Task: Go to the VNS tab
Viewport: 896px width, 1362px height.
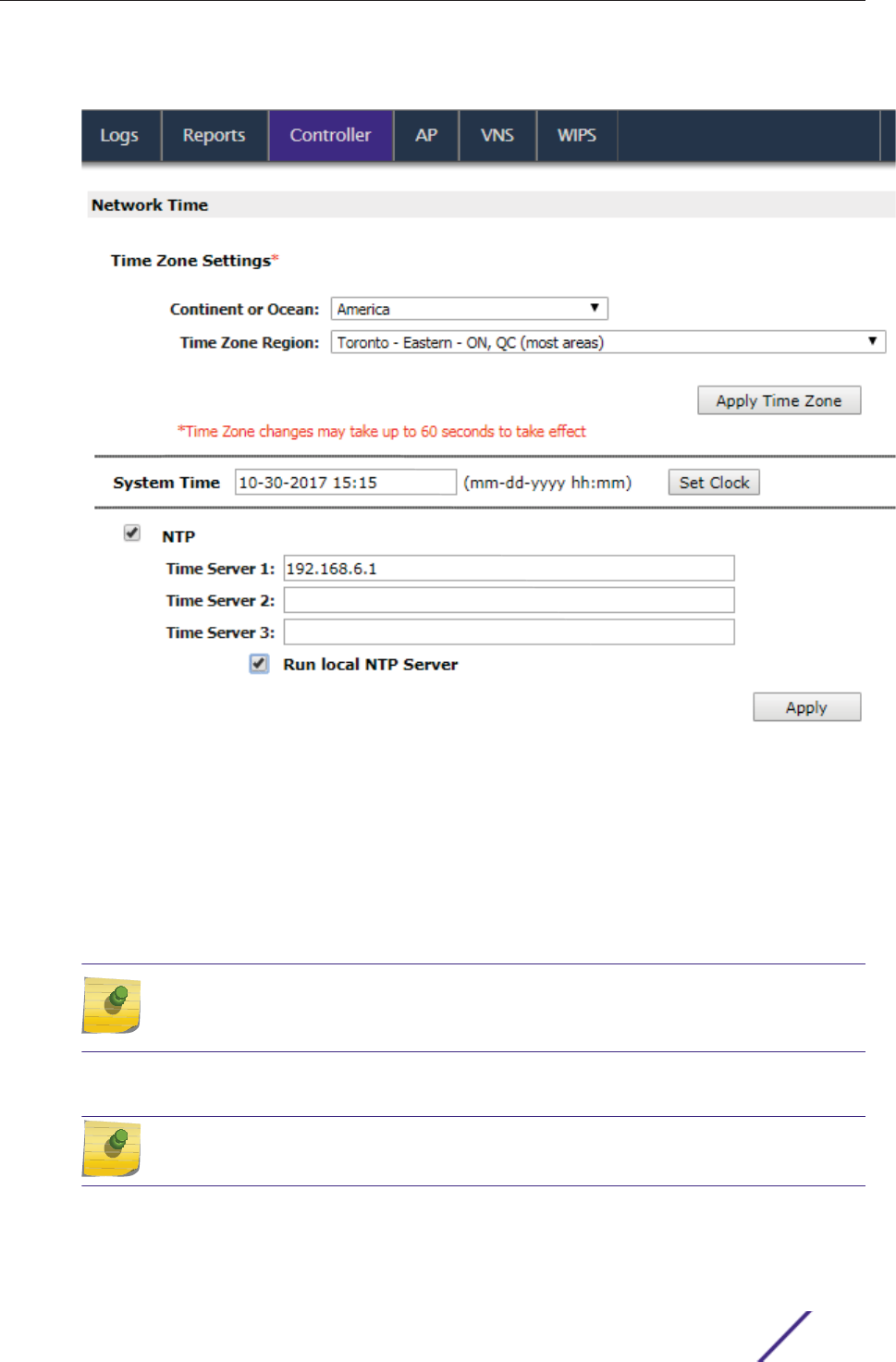Action: point(497,135)
